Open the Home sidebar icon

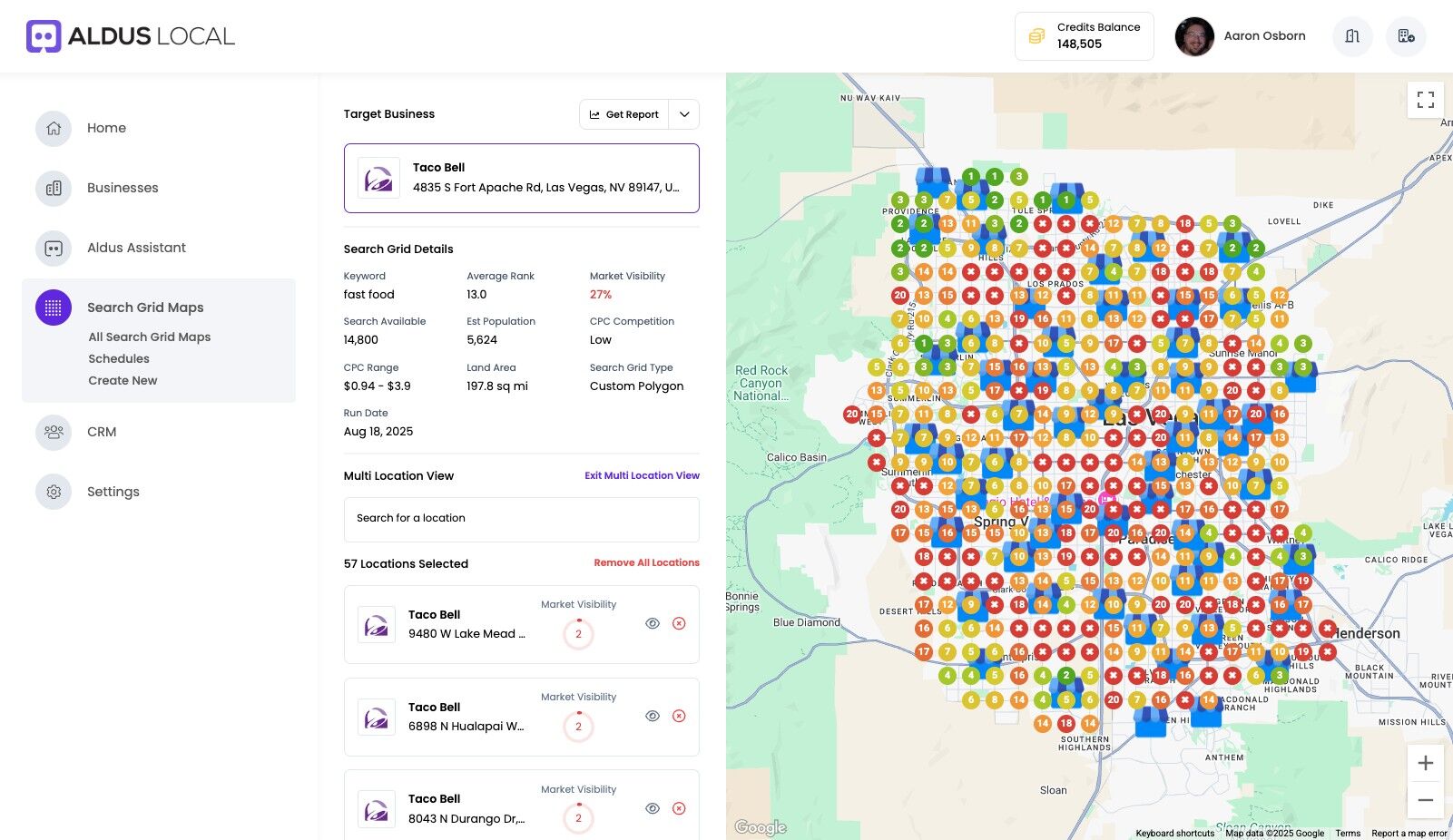(54, 128)
